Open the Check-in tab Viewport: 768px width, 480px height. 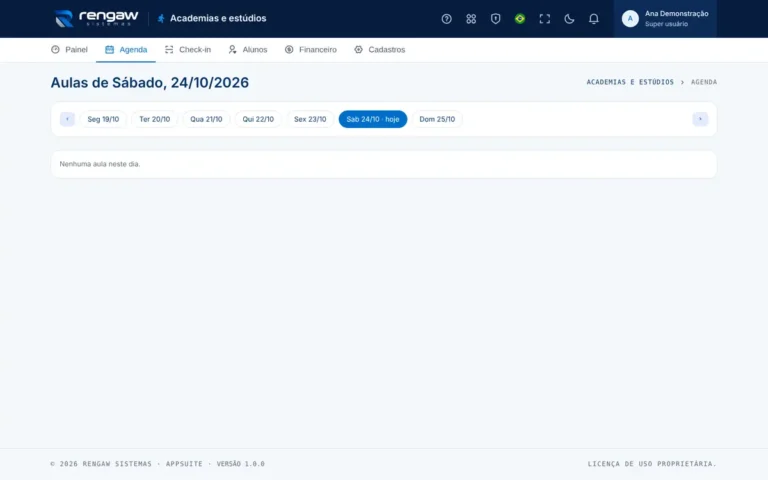coord(188,49)
